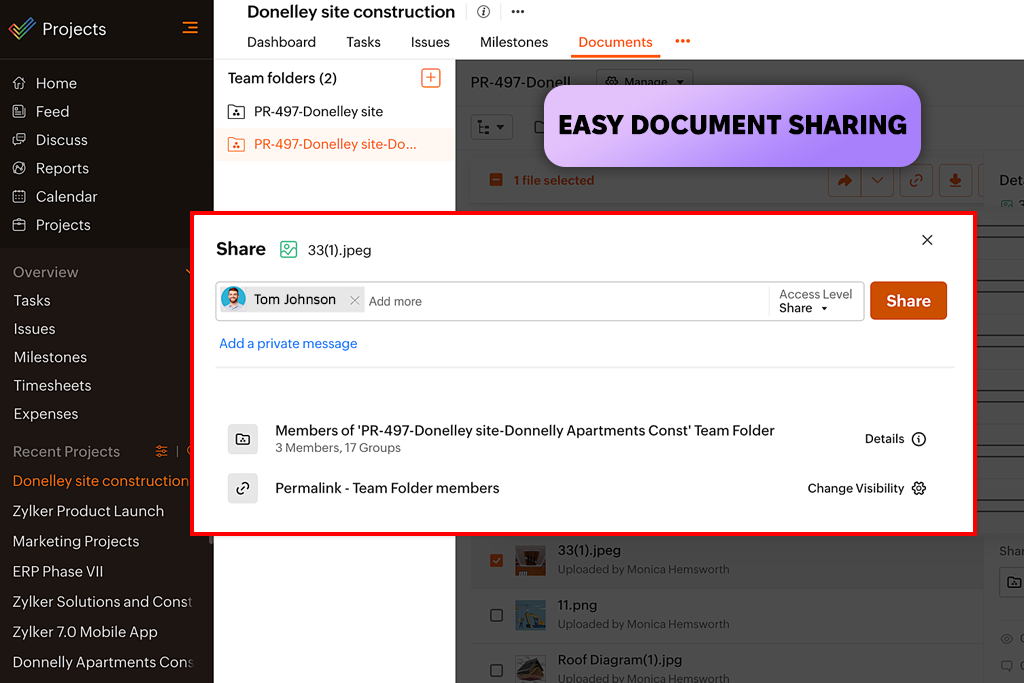Switch to the Milestones tab

tap(514, 42)
